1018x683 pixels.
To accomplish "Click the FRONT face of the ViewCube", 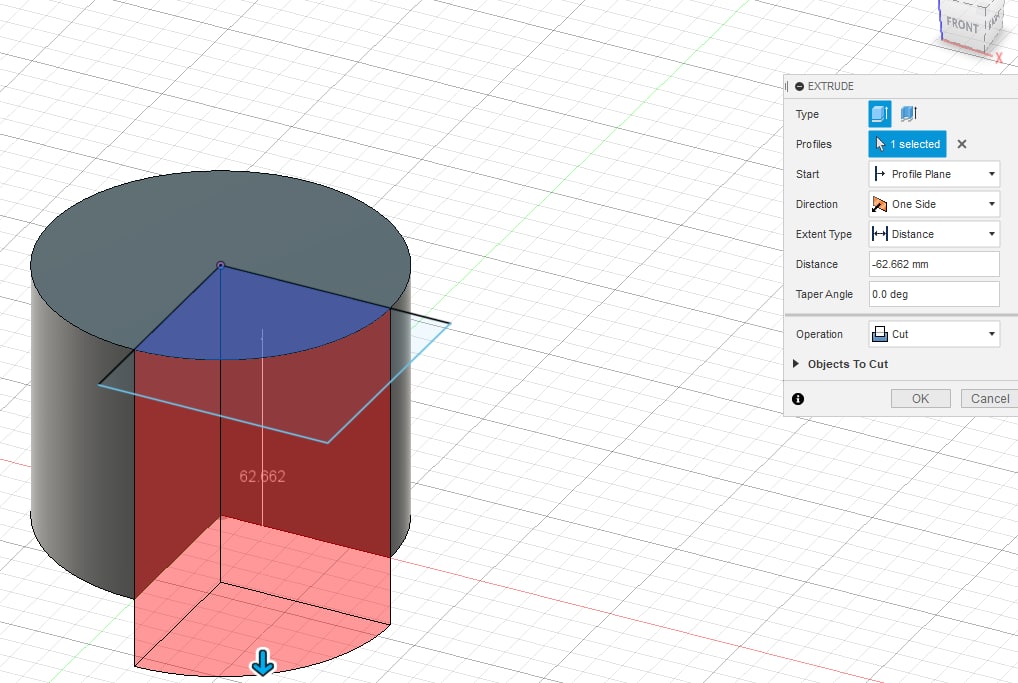I will [x=962, y=26].
